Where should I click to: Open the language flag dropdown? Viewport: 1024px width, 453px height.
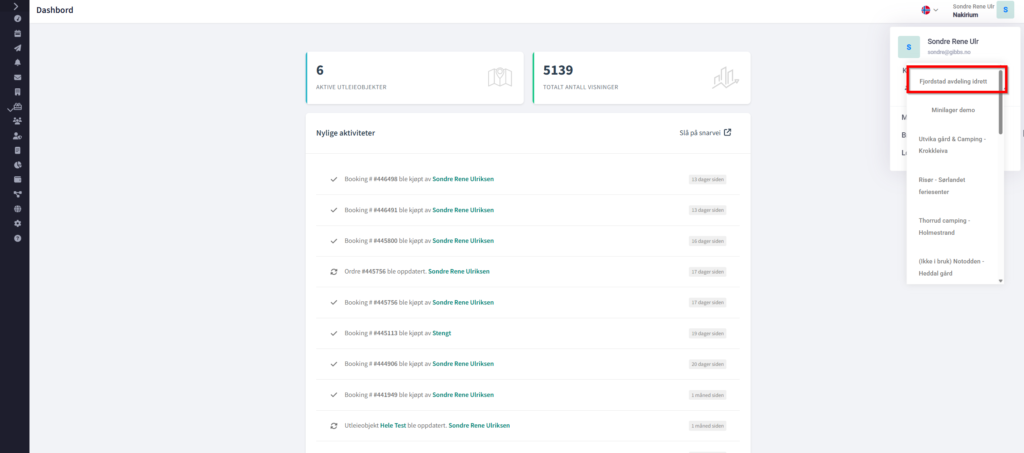pos(930,10)
